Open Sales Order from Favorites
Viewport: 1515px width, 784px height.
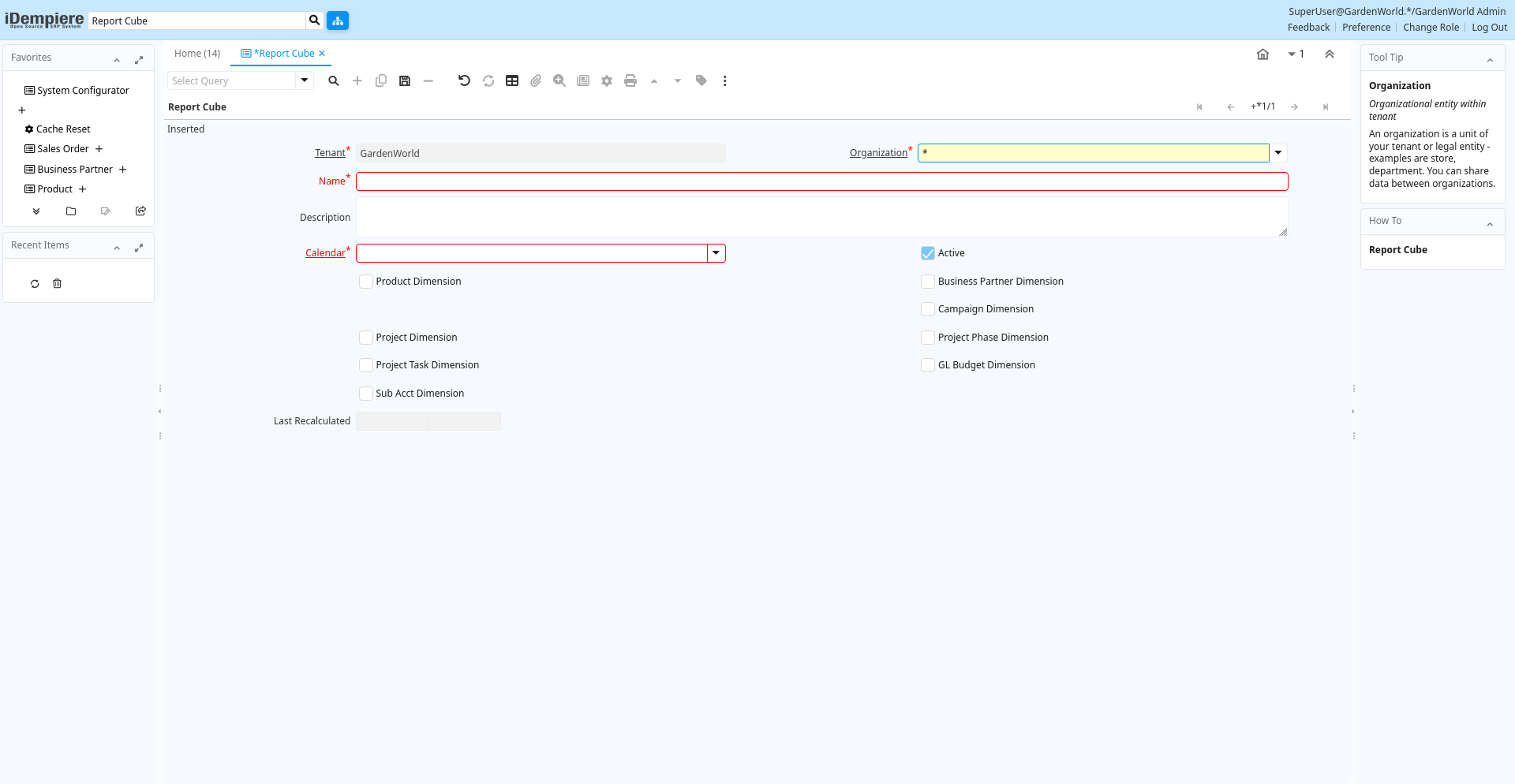[x=63, y=149]
